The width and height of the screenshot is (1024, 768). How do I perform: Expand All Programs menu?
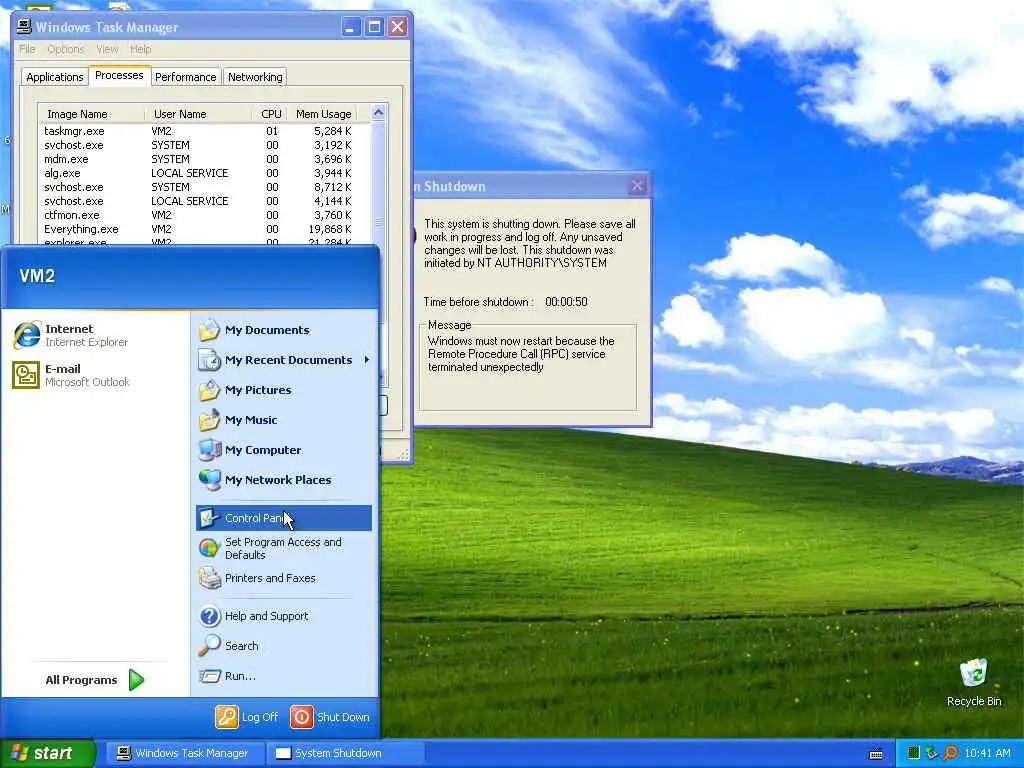click(95, 680)
